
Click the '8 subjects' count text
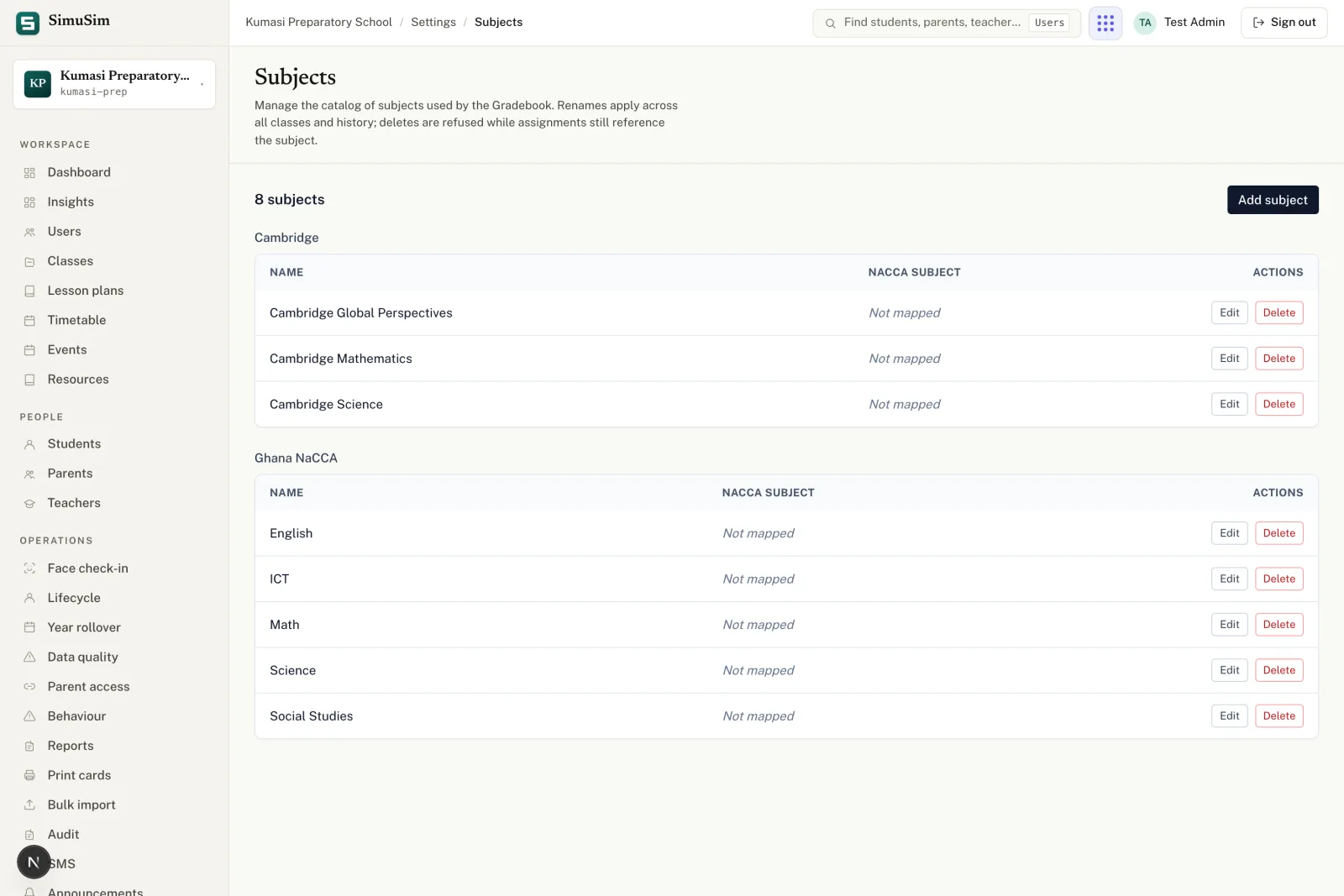289,200
